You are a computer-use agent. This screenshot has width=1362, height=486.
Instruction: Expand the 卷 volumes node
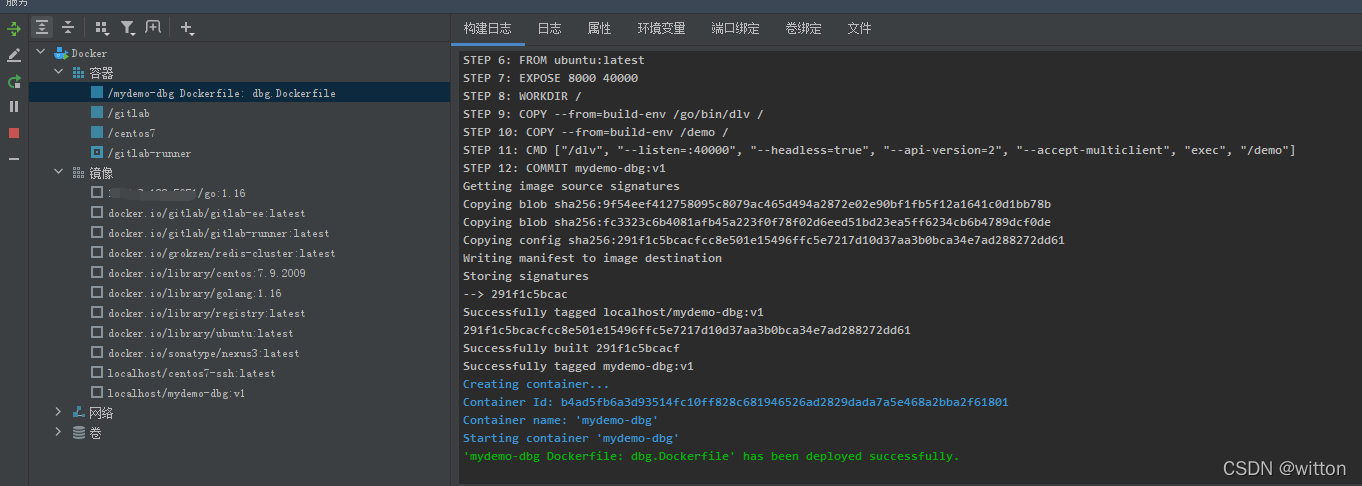[x=59, y=433]
